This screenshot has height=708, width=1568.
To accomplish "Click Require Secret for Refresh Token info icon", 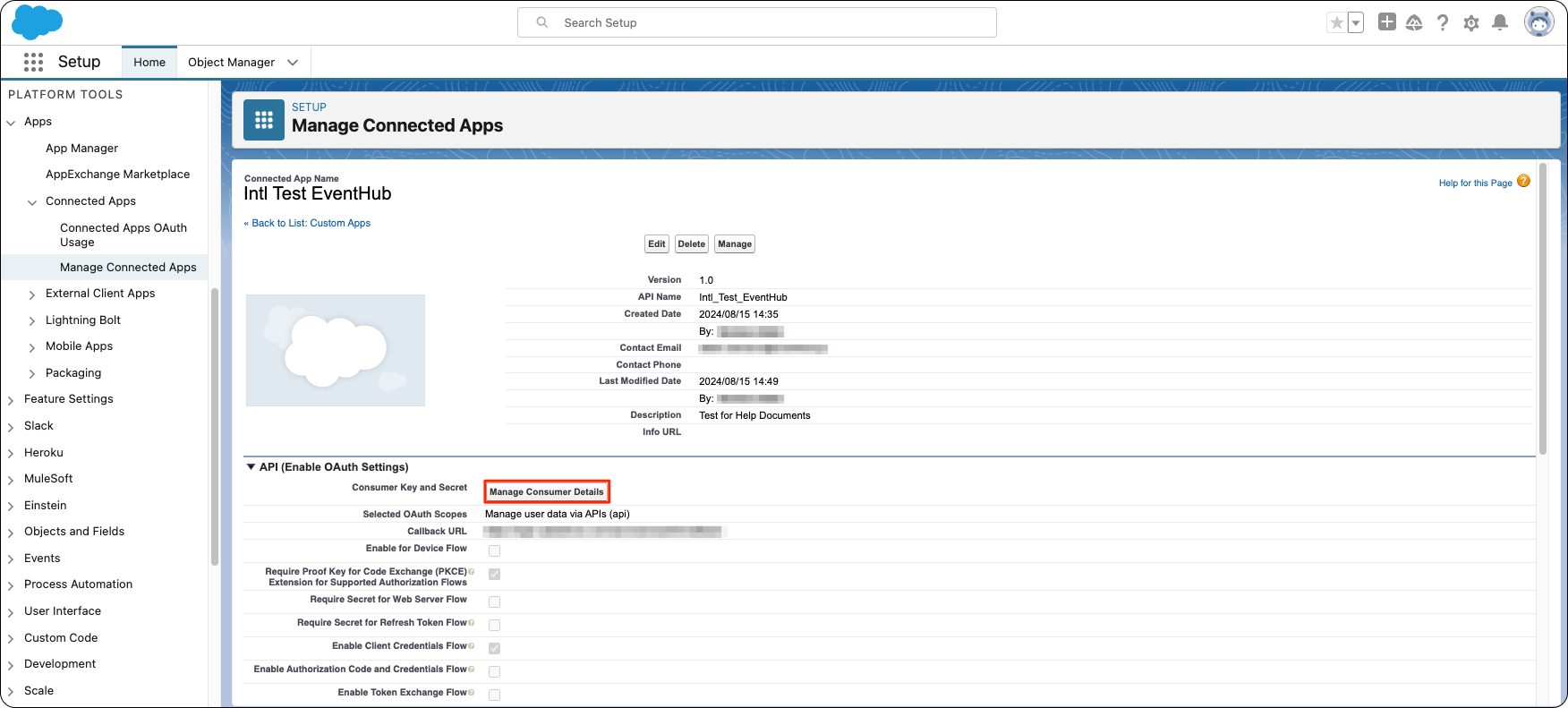I will [x=472, y=622].
